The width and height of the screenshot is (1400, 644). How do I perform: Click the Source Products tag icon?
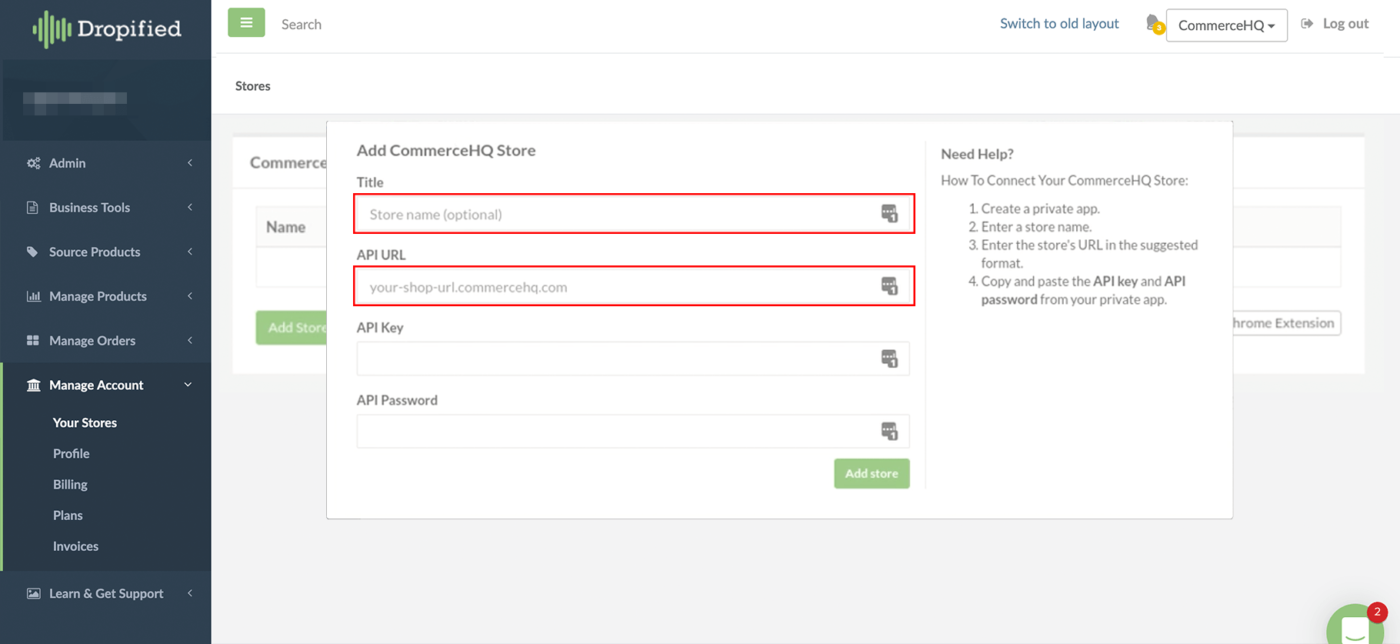[x=33, y=252]
